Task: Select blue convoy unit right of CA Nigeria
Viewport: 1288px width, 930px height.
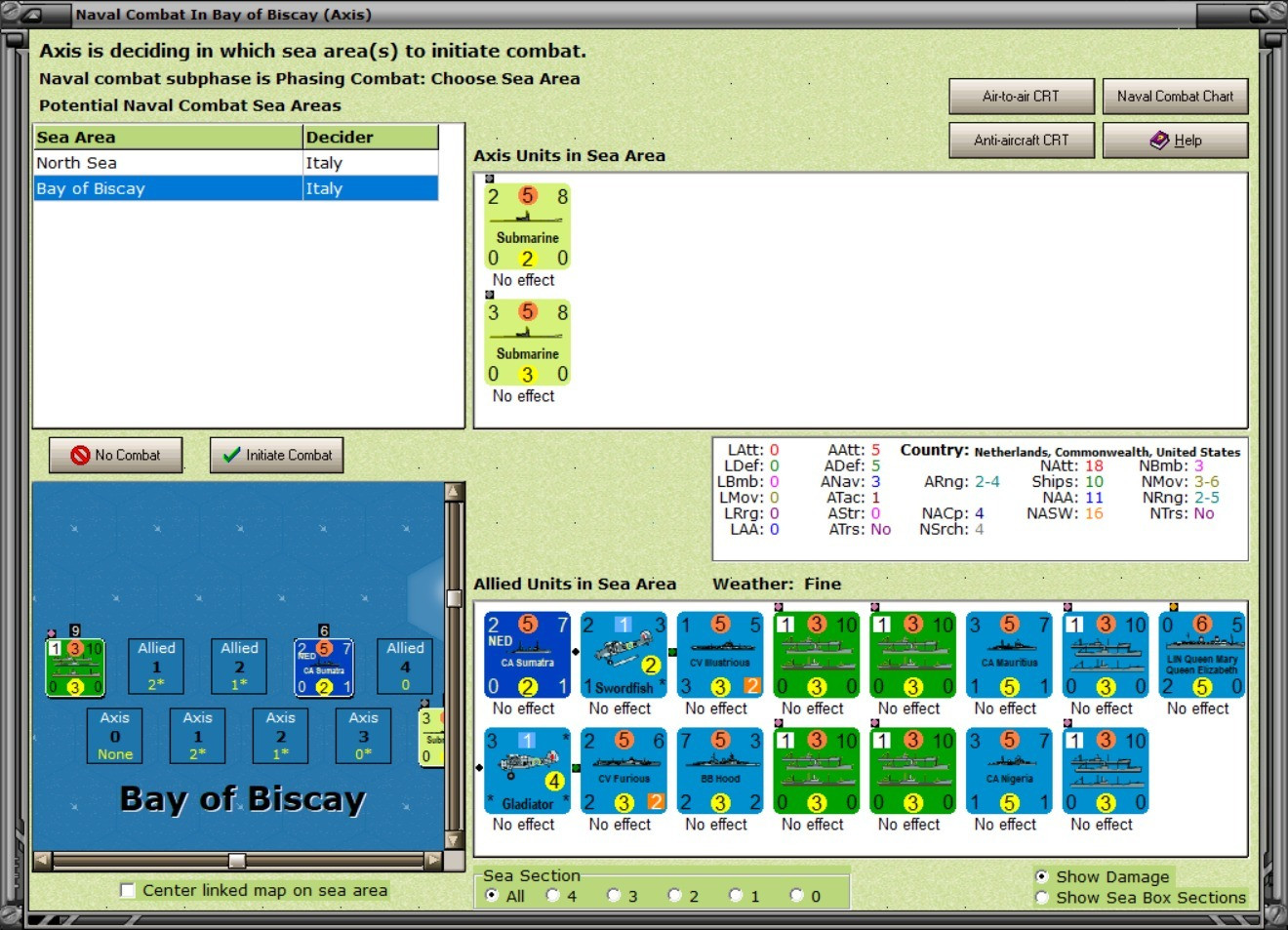Action: click(1107, 771)
